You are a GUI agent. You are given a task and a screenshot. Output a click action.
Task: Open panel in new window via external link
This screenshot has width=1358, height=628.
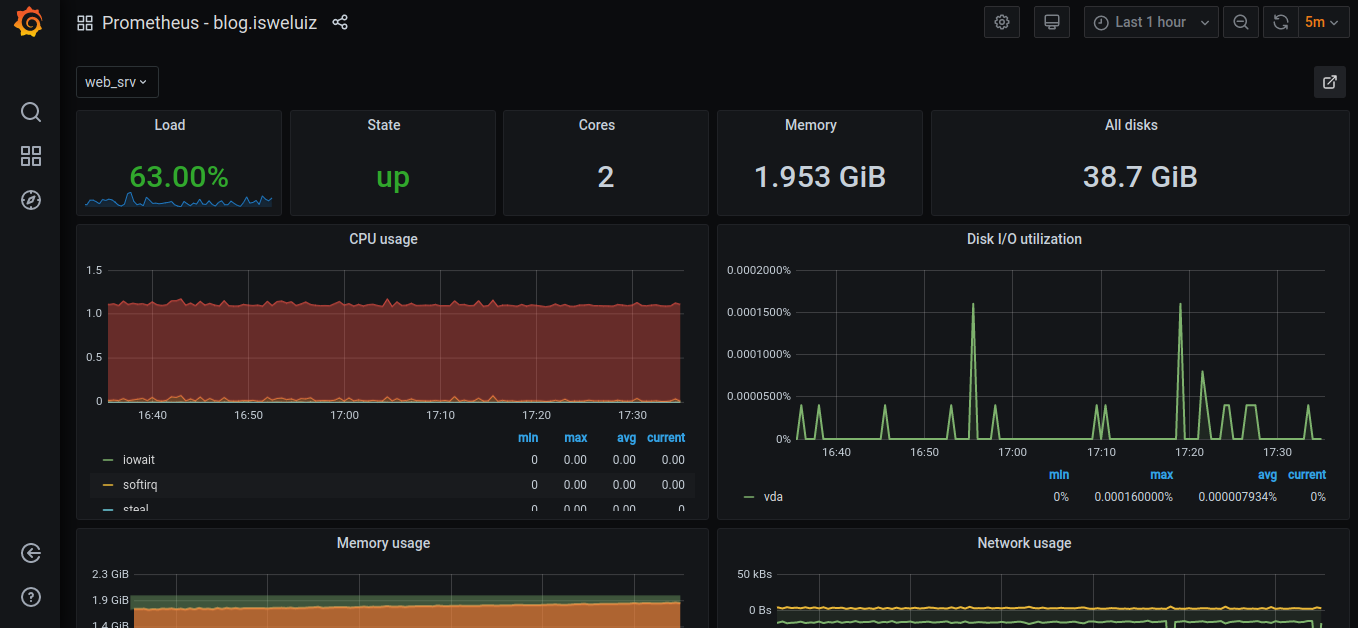pyautogui.click(x=1329, y=82)
